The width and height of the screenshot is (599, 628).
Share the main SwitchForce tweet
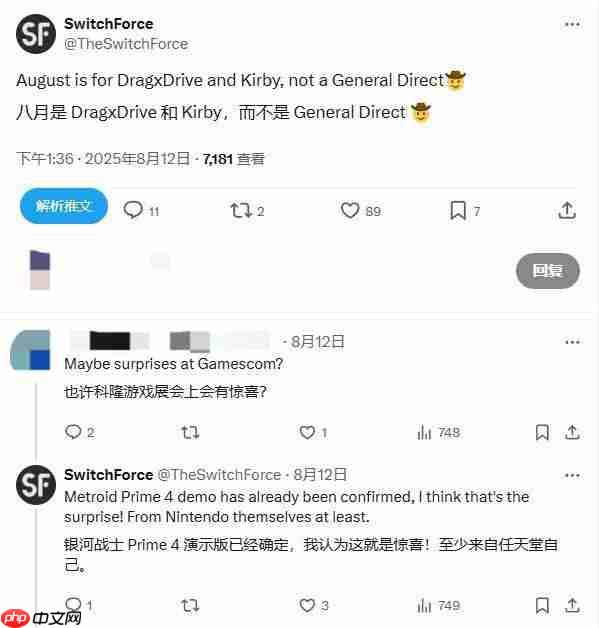click(567, 211)
